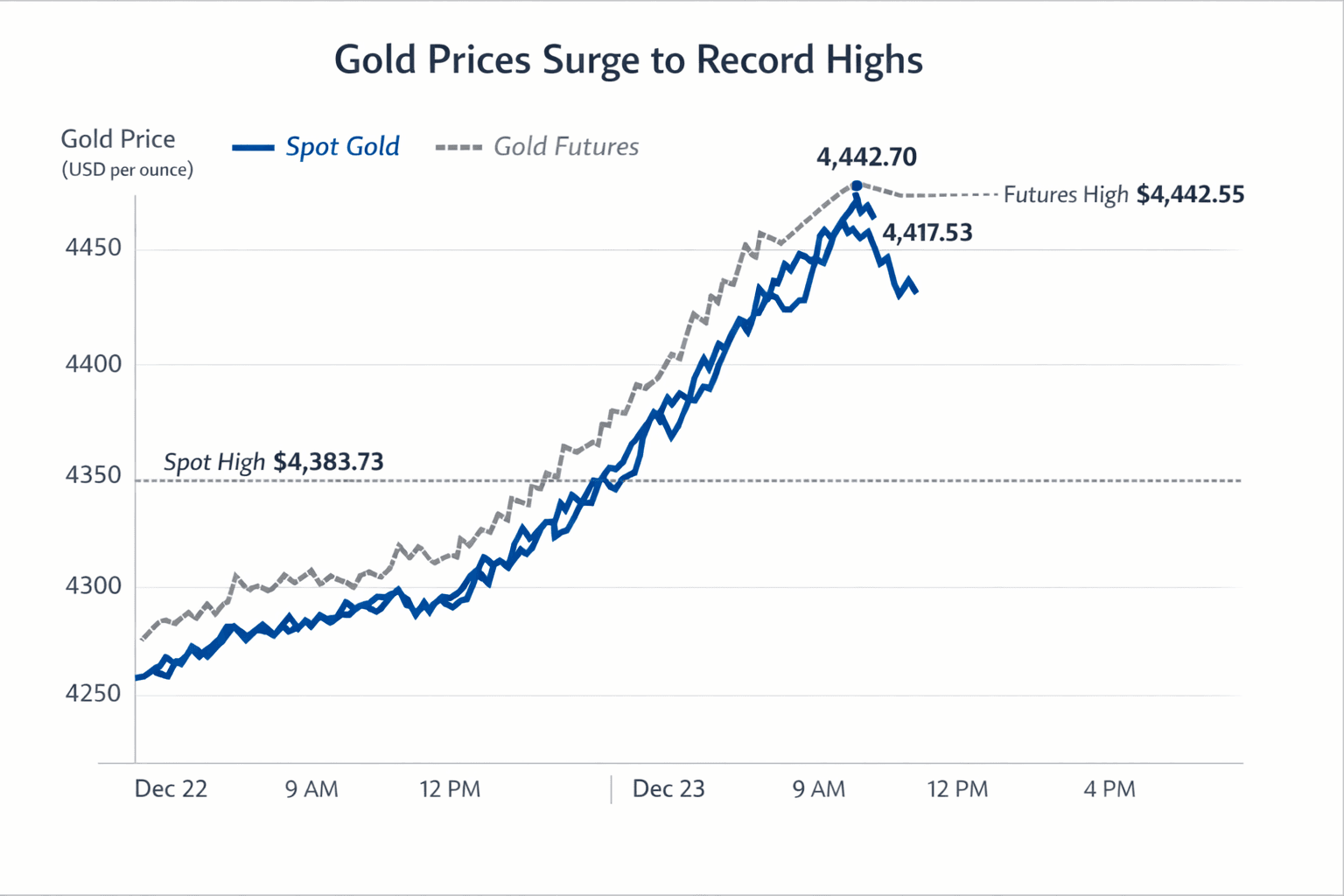
Task: Click the "Gold Price" axis title
Action: [x=118, y=139]
